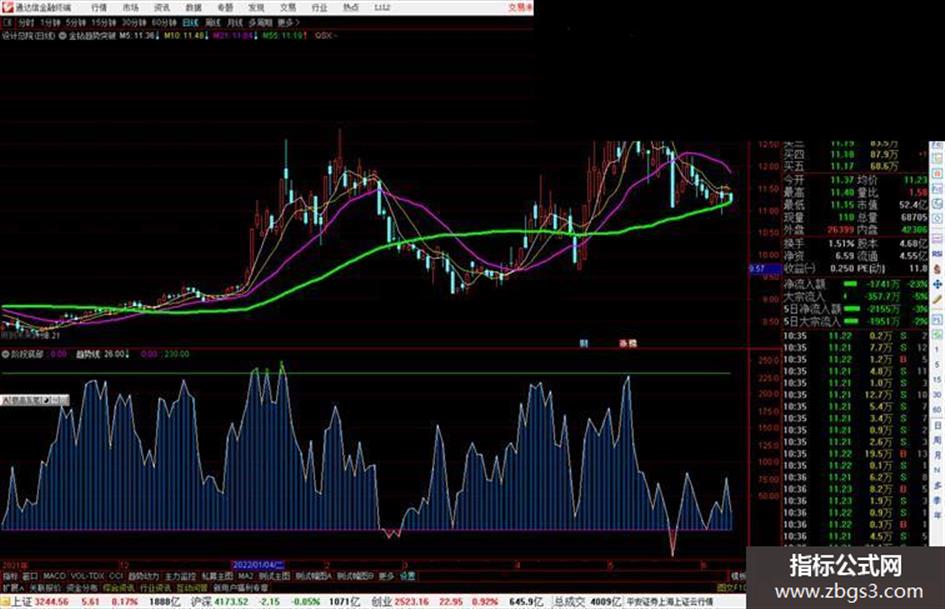Screen dimensions: 945x609
Task: Switch to 1-minute period in the right toolbar
Action: [937, 350]
